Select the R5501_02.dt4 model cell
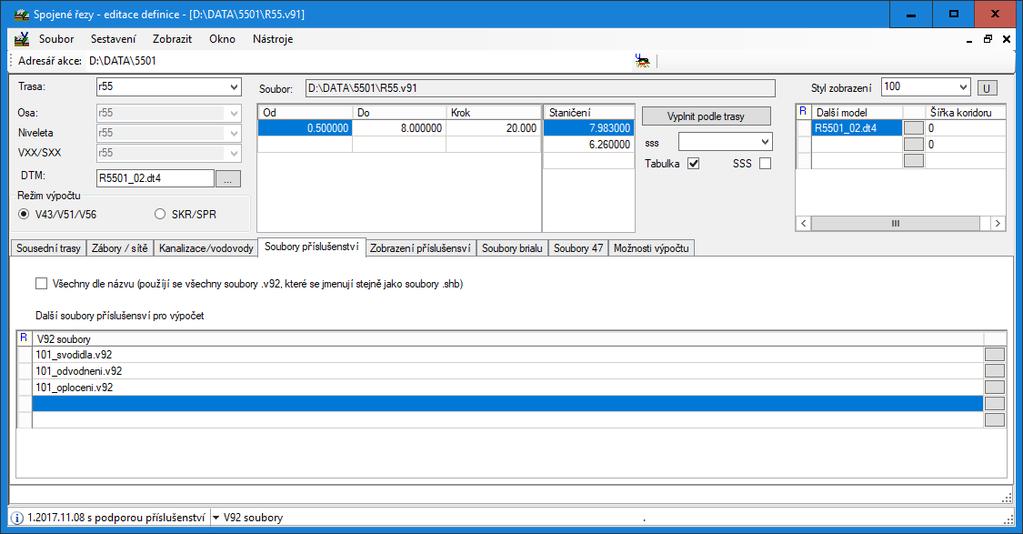 857,128
